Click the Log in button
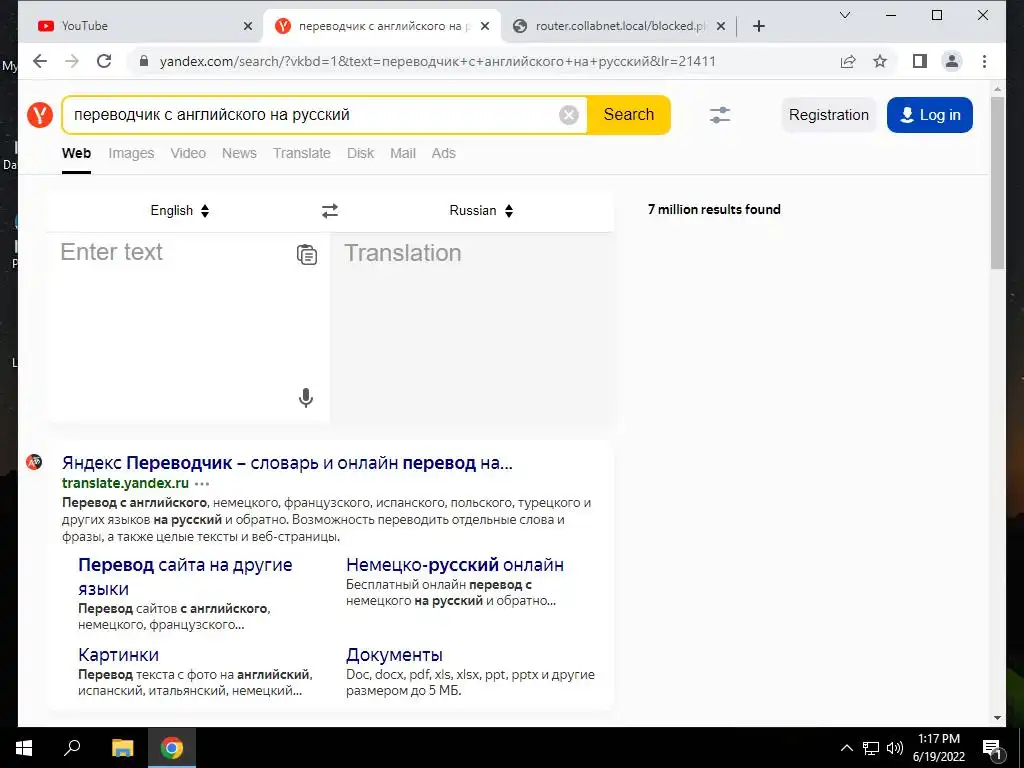This screenshot has height=768, width=1024. tap(929, 115)
